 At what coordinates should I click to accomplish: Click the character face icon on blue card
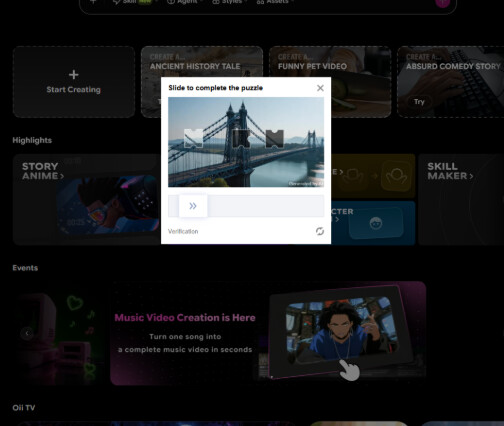[x=376, y=223]
